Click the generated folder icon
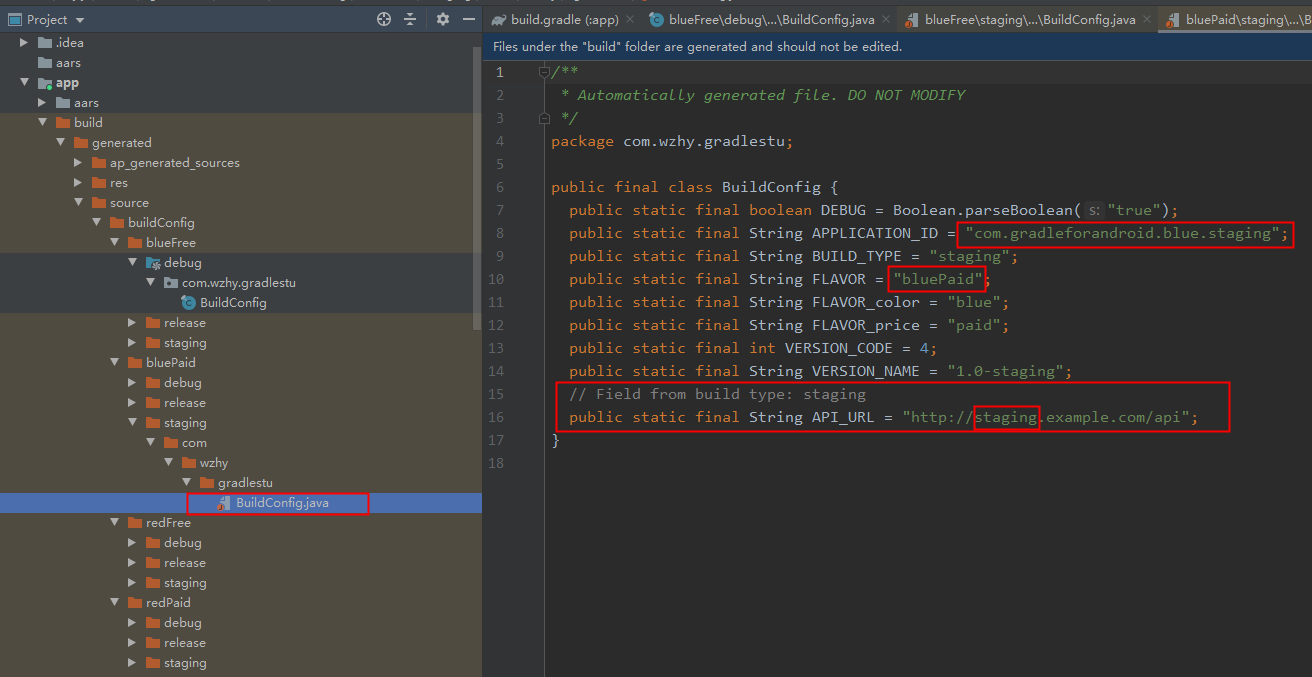The width and height of the screenshot is (1312, 677). click(81, 142)
